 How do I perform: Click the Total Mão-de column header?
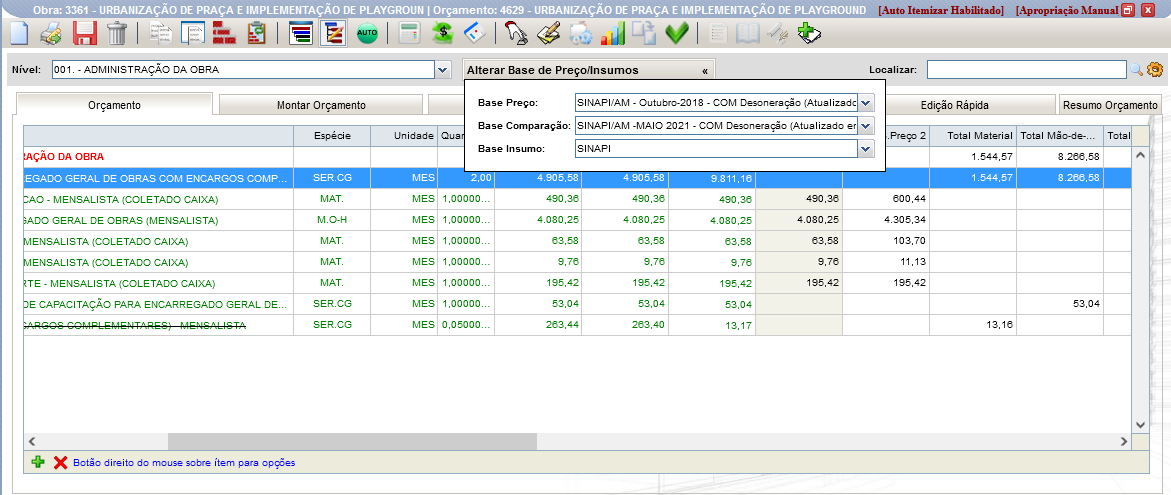[x=1060, y=136]
